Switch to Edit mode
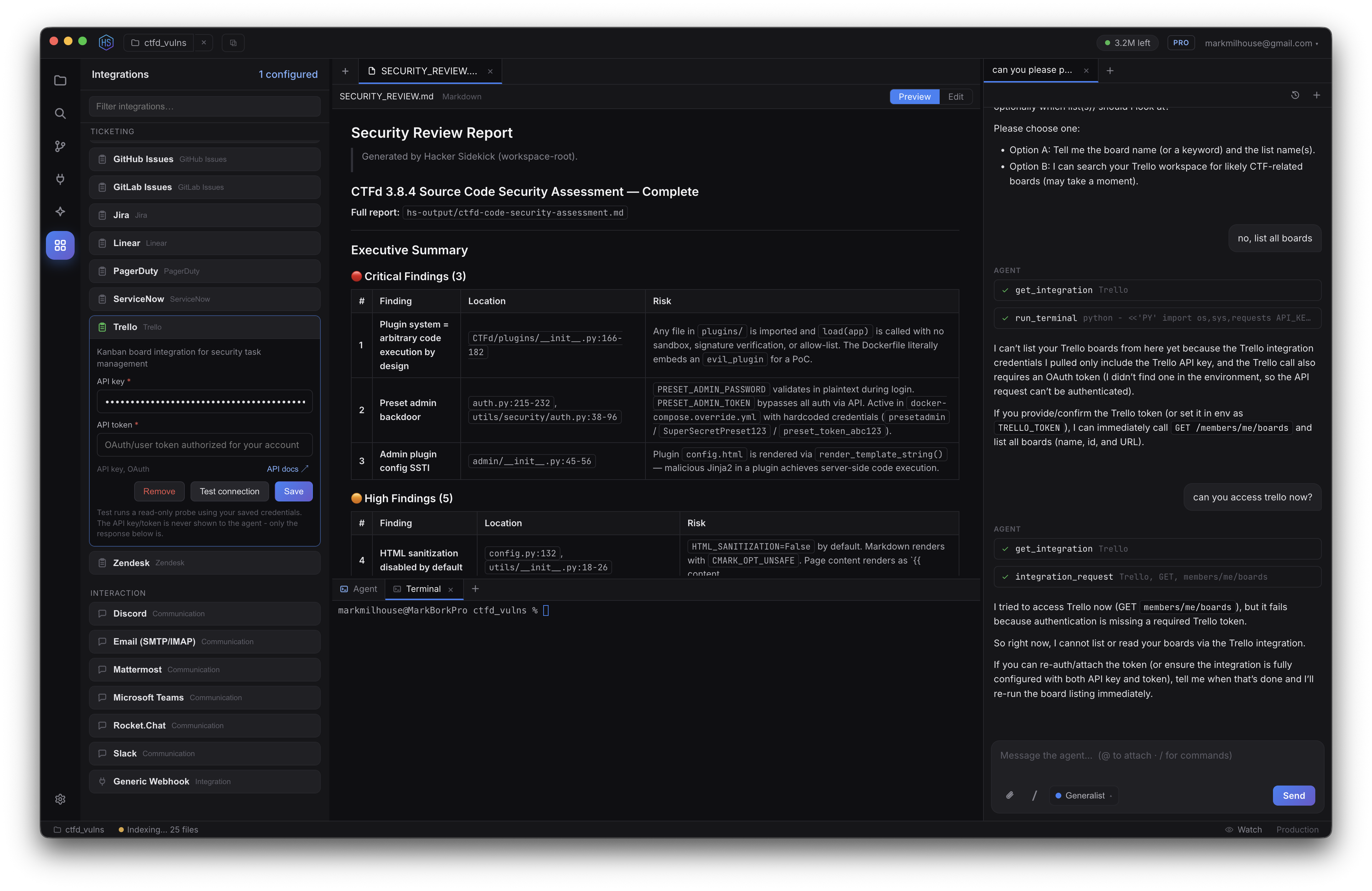1372x891 pixels. tap(955, 97)
